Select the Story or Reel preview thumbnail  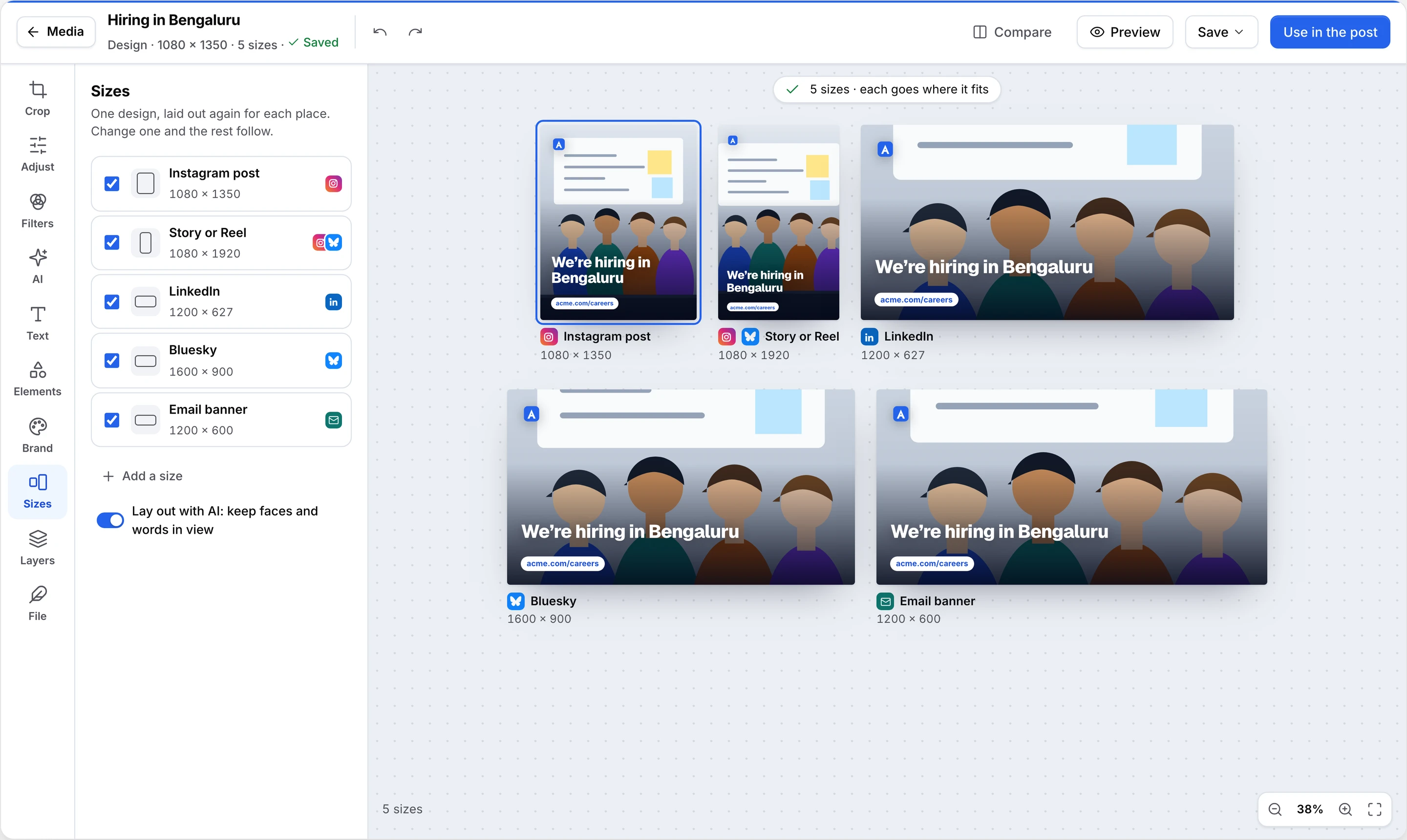point(779,222)
